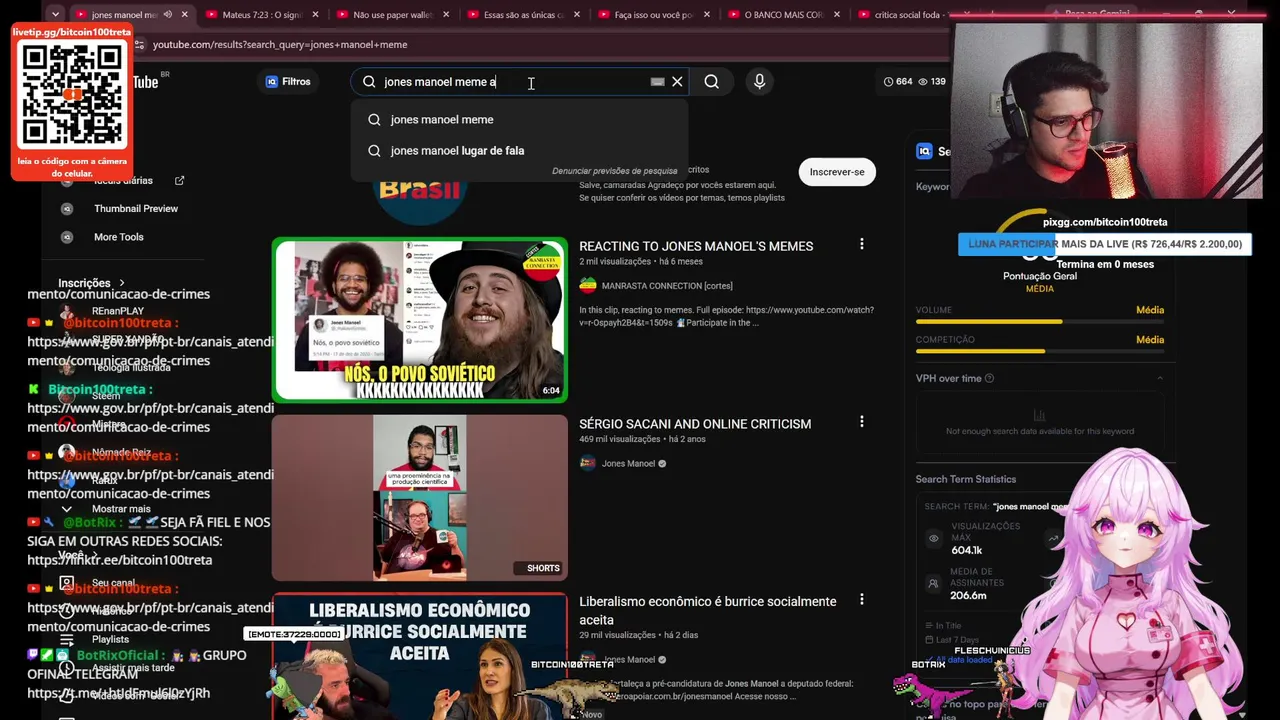1280x720 pixels.
Task: Click the eye icon beside the 139 counter
Action: (x=923, y=82)
